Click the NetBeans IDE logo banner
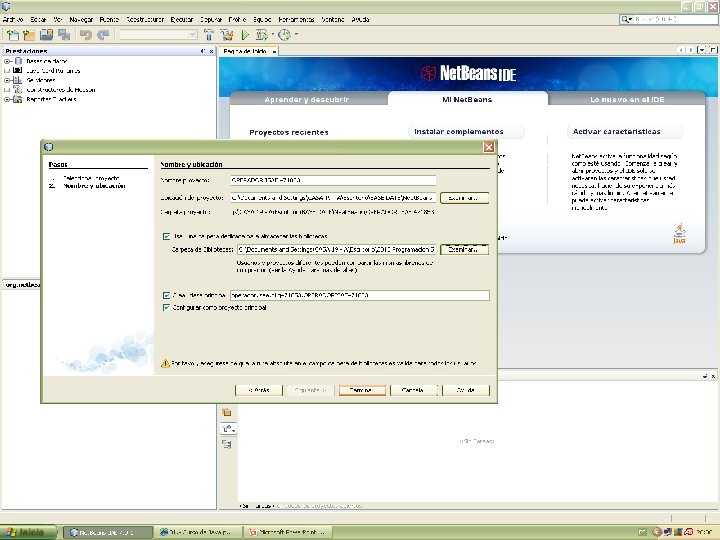 point(468,73)
